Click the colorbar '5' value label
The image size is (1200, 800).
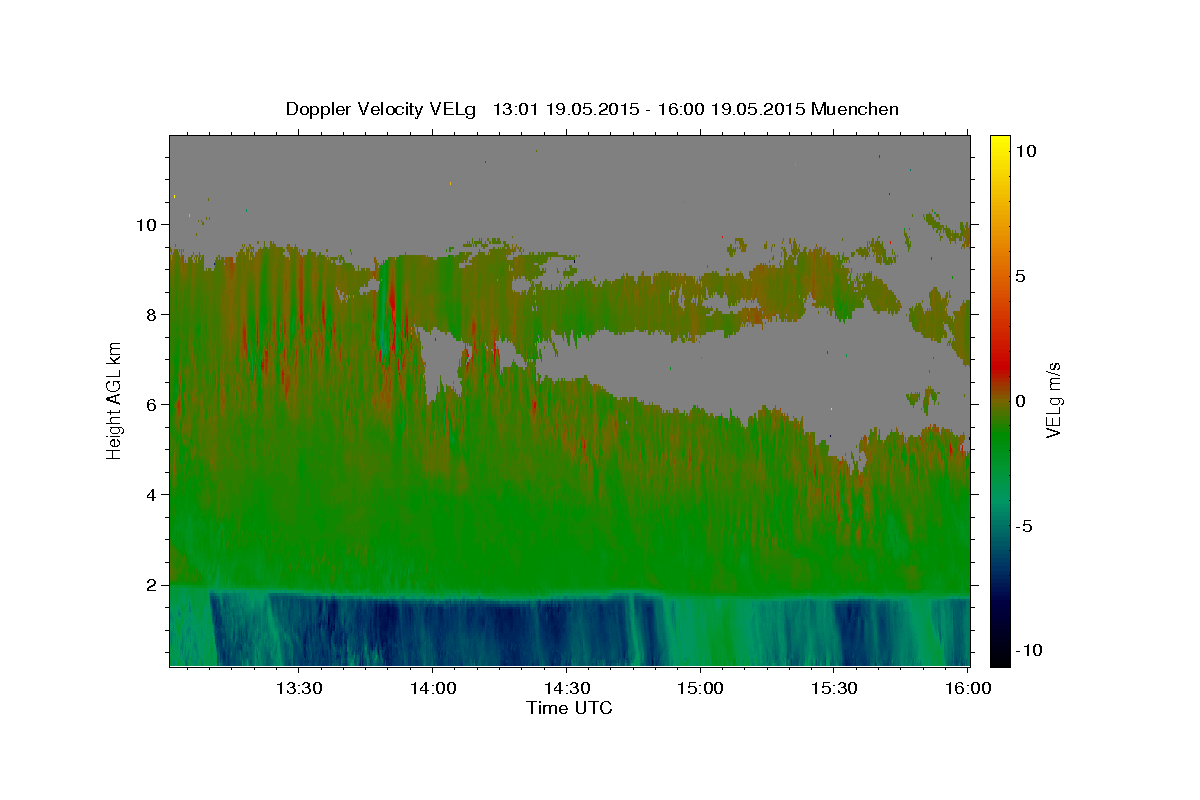coord(1021,276)
